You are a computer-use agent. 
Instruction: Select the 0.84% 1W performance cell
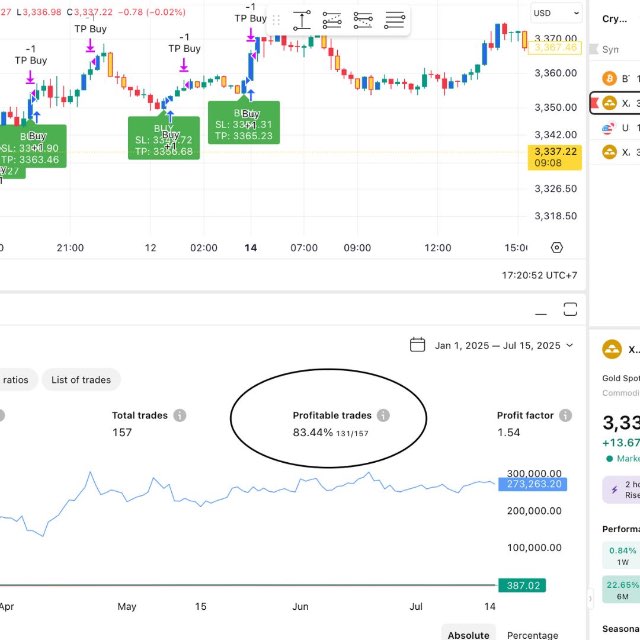coord(621,555)
